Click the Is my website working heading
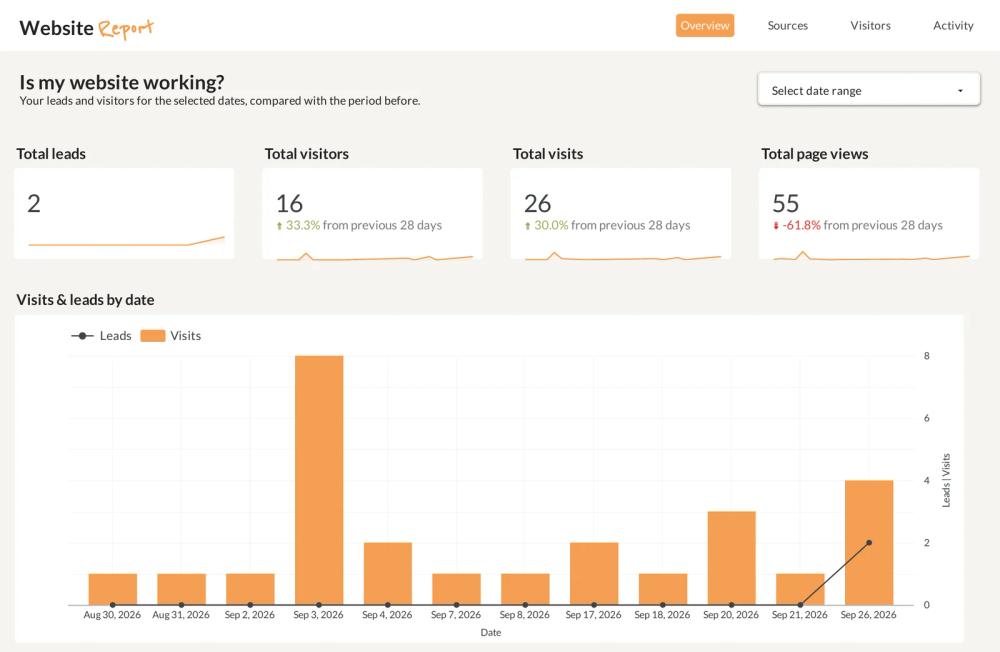Viewport: 1000px width, 652px height. [122, 82]
